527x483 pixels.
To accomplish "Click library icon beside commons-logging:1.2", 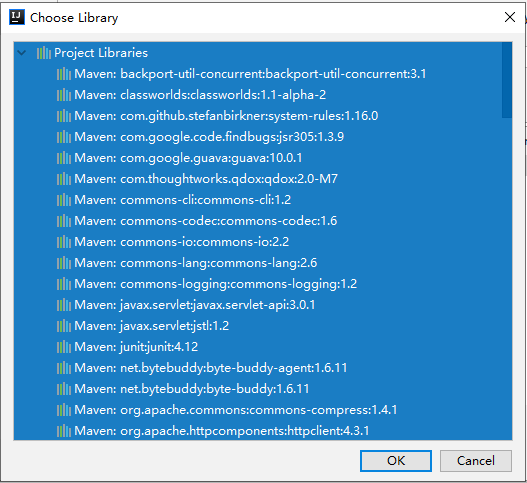I will pos(64,284).
